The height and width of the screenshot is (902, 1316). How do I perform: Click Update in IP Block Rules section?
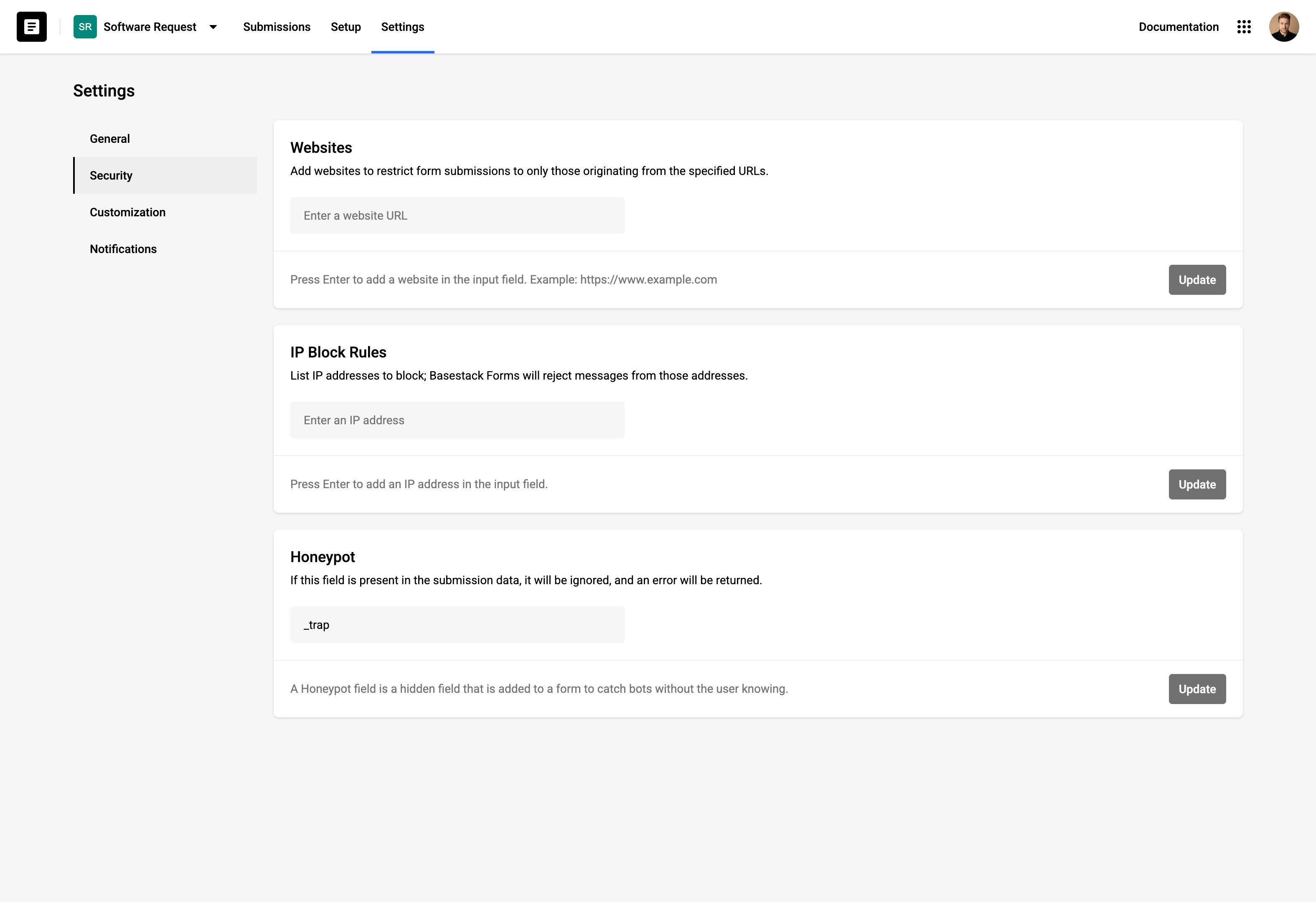tap(1197, 484)
